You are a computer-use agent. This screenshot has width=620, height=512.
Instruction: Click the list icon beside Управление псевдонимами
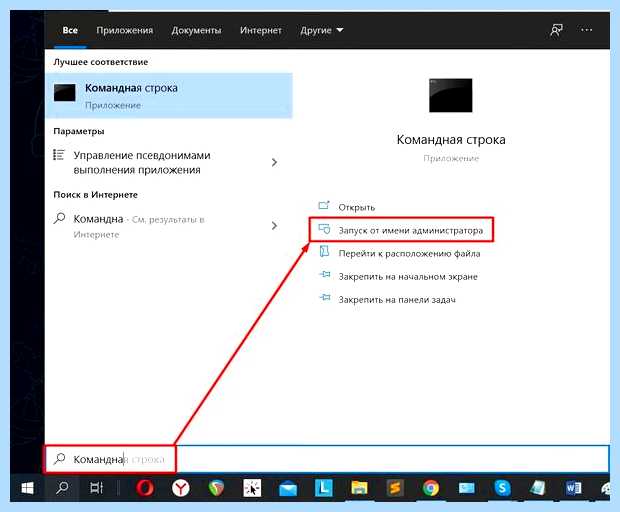[x=59, y=155]
